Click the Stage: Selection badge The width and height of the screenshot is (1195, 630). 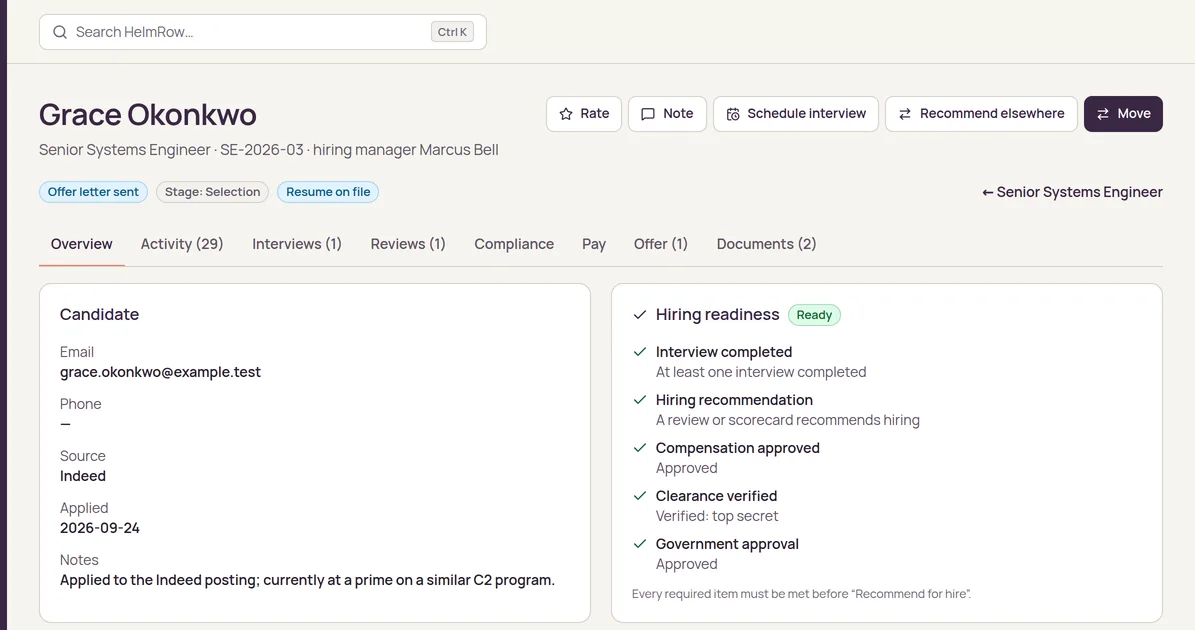point(213,192)
